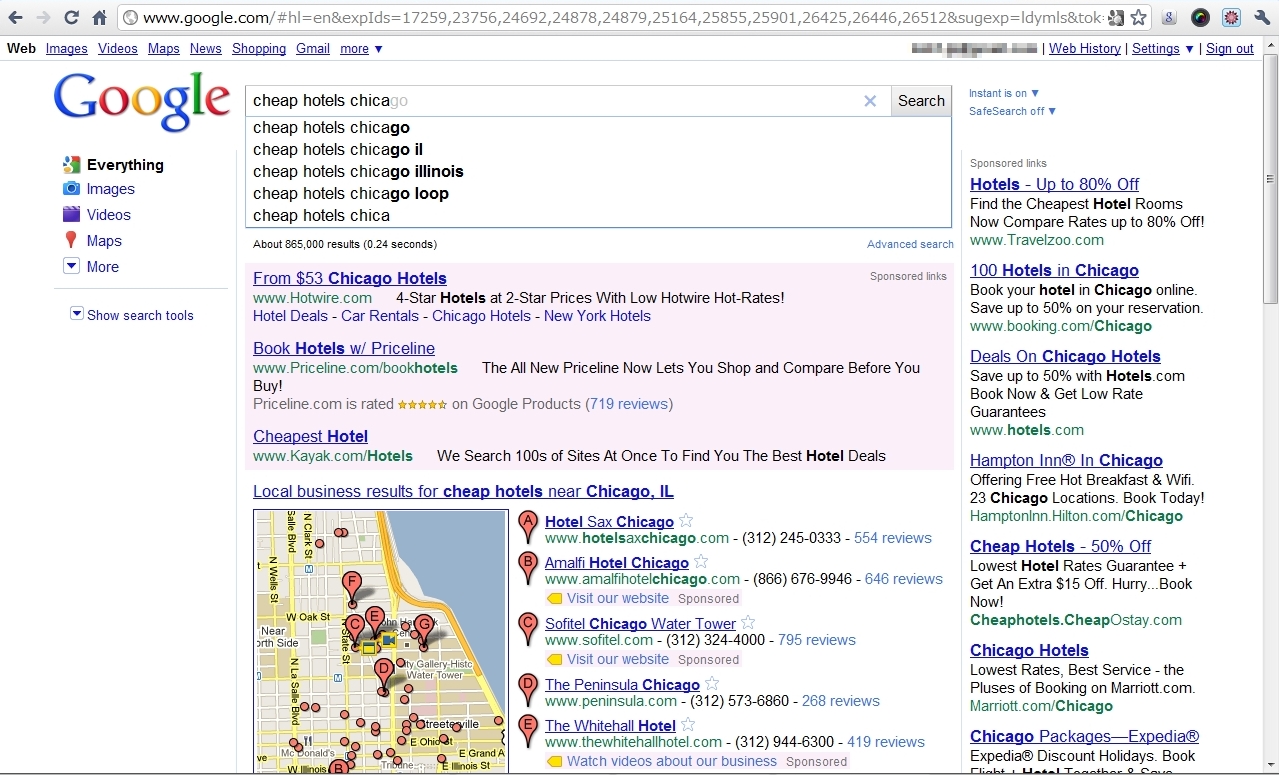
Task: Open the Cheapest Hotel Kayak ad
Action: point(310,436)
